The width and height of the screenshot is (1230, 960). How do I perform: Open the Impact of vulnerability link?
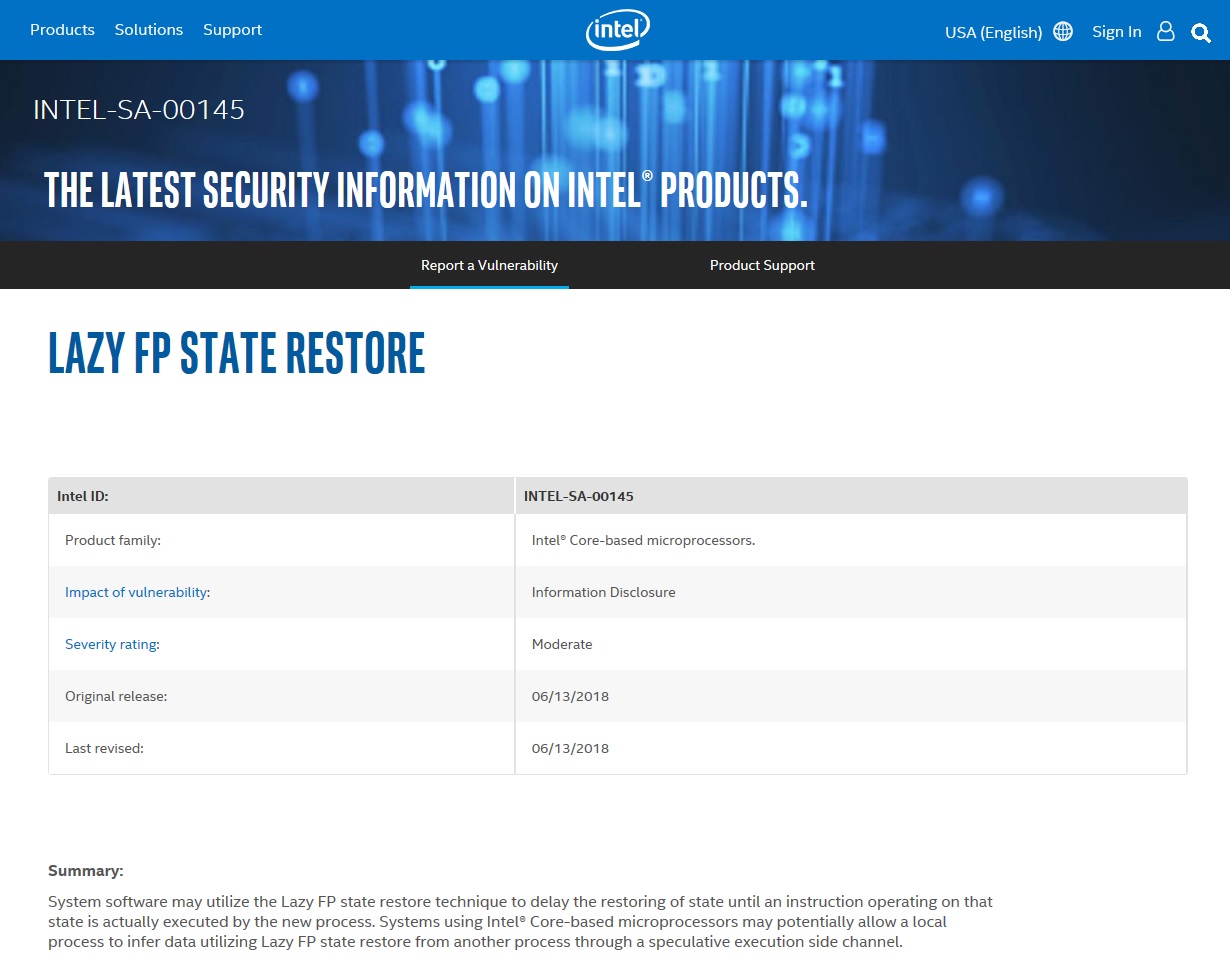tap(137, 591)
